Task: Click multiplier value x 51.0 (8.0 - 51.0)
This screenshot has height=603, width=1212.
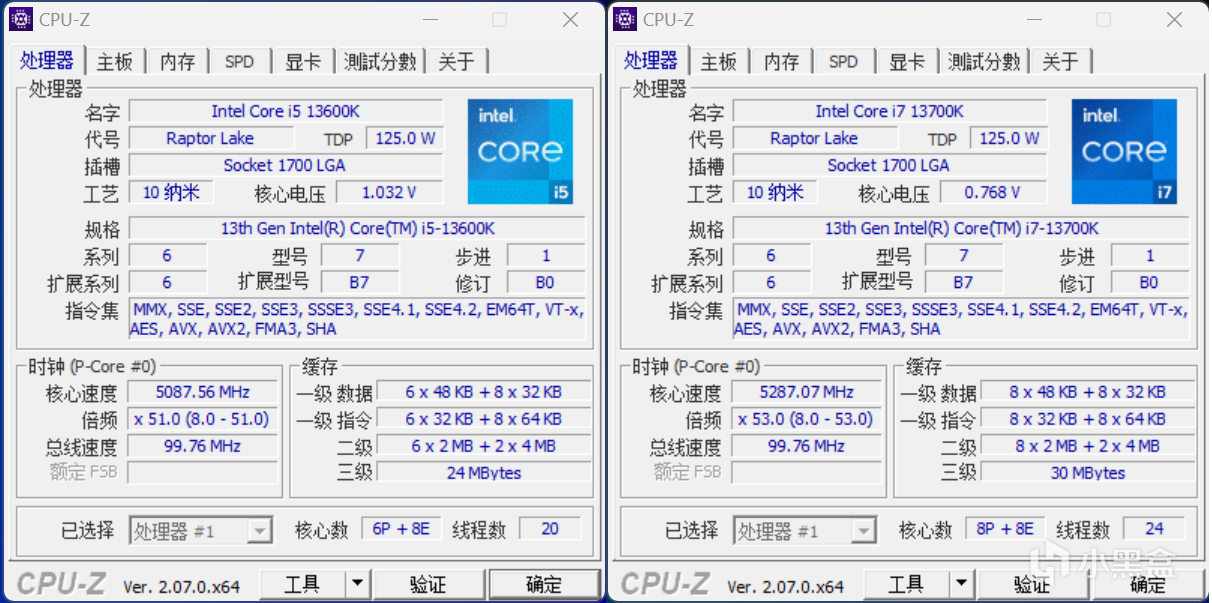Action: [x=203, y=419]
